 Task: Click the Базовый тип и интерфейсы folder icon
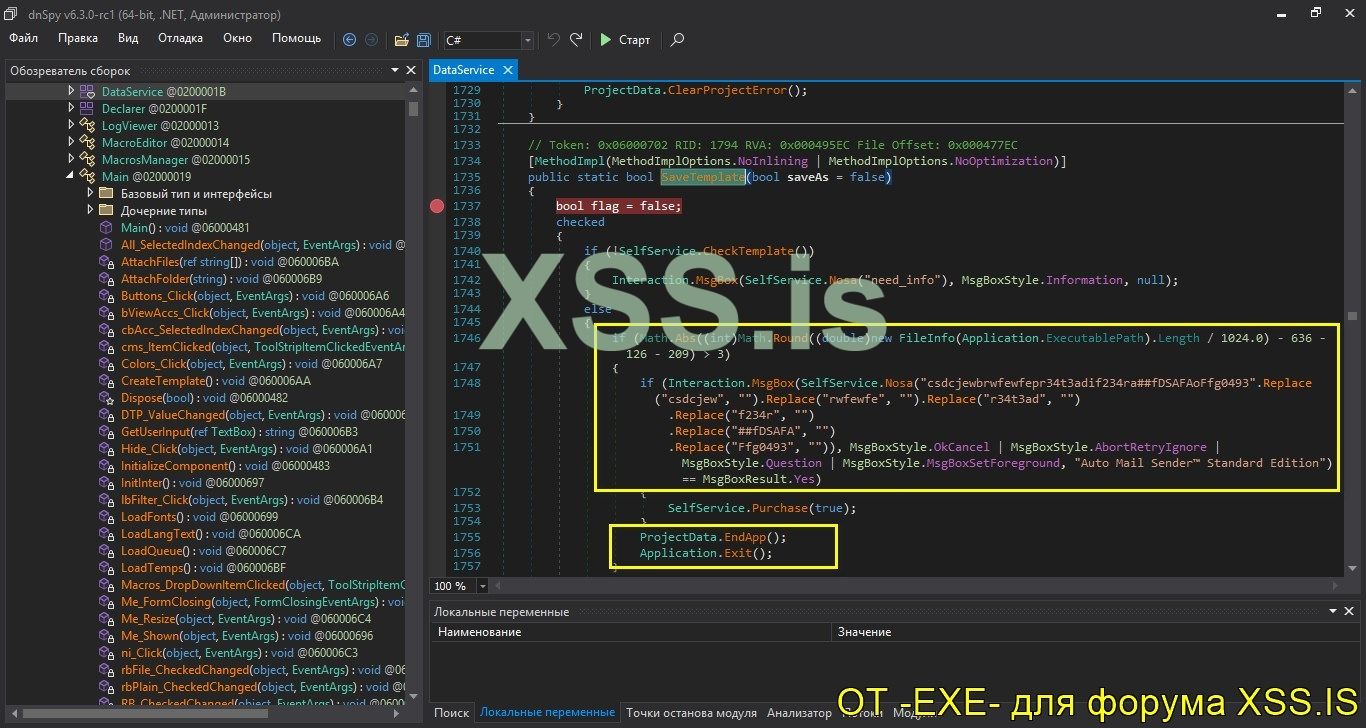click(x=106, y=193)
